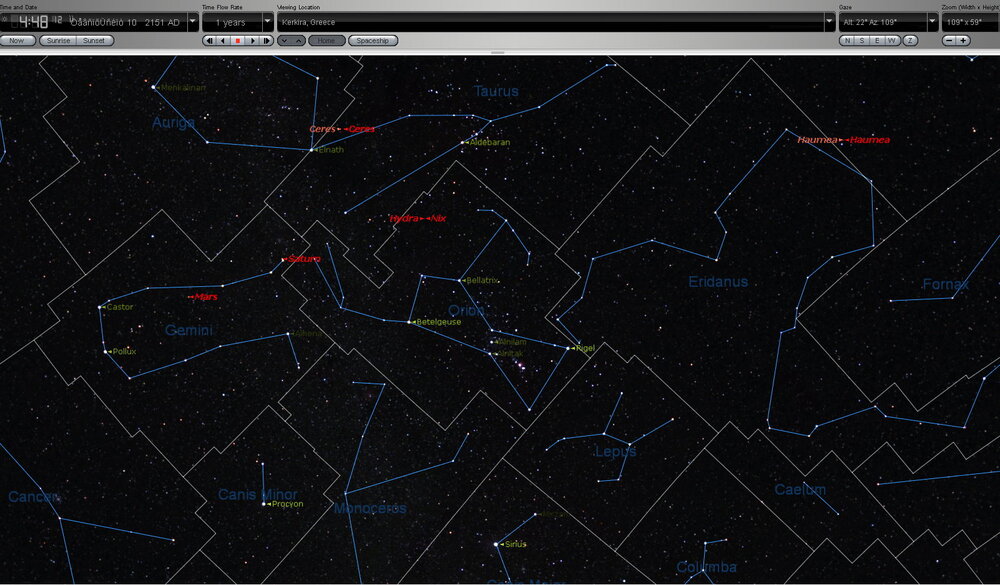Viewport: 1000px width, 585px height.
Task: Click the star Betelgeuse in Orion
Action: tap(410, 322)
